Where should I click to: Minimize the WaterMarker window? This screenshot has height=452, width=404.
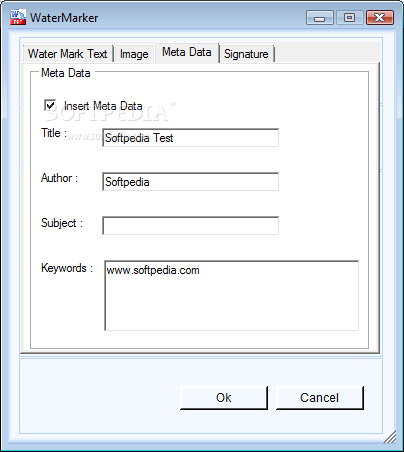point(320,17)
